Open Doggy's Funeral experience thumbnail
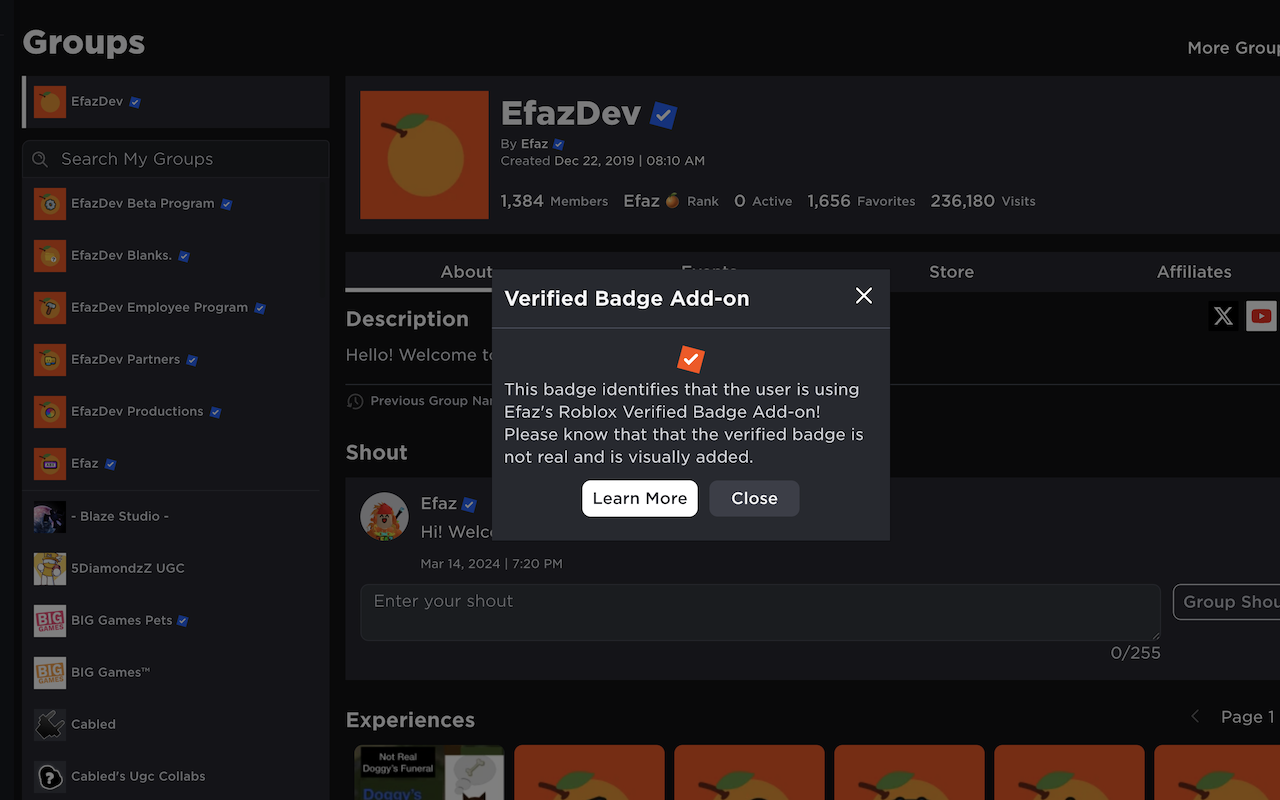The image size is (1280, 800). (429, 772)
